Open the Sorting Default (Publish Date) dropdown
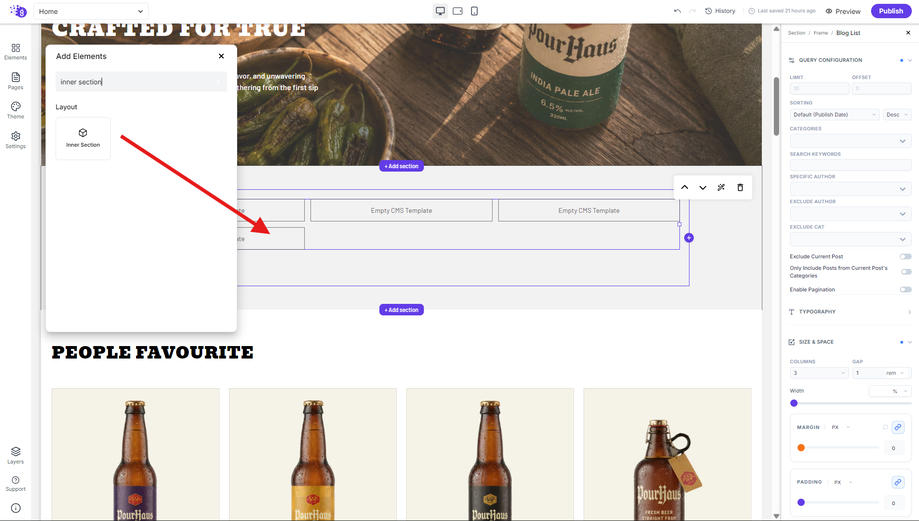 (835, 115)
